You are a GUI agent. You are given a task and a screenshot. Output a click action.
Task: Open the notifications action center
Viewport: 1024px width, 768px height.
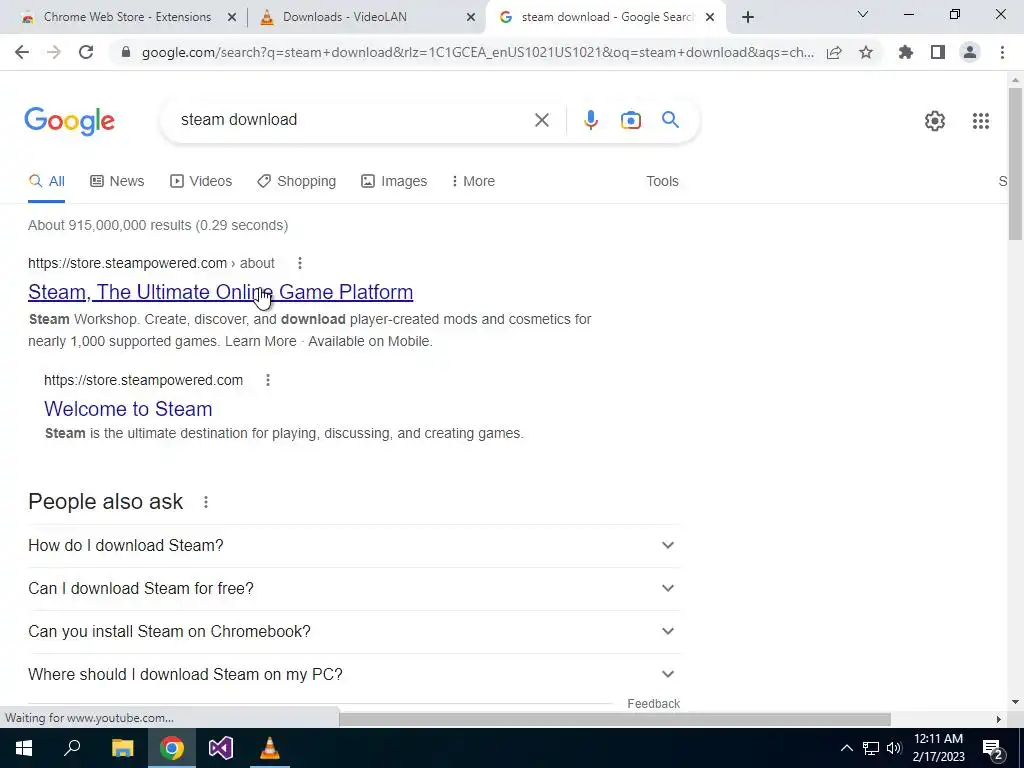(x=993, y=749)
